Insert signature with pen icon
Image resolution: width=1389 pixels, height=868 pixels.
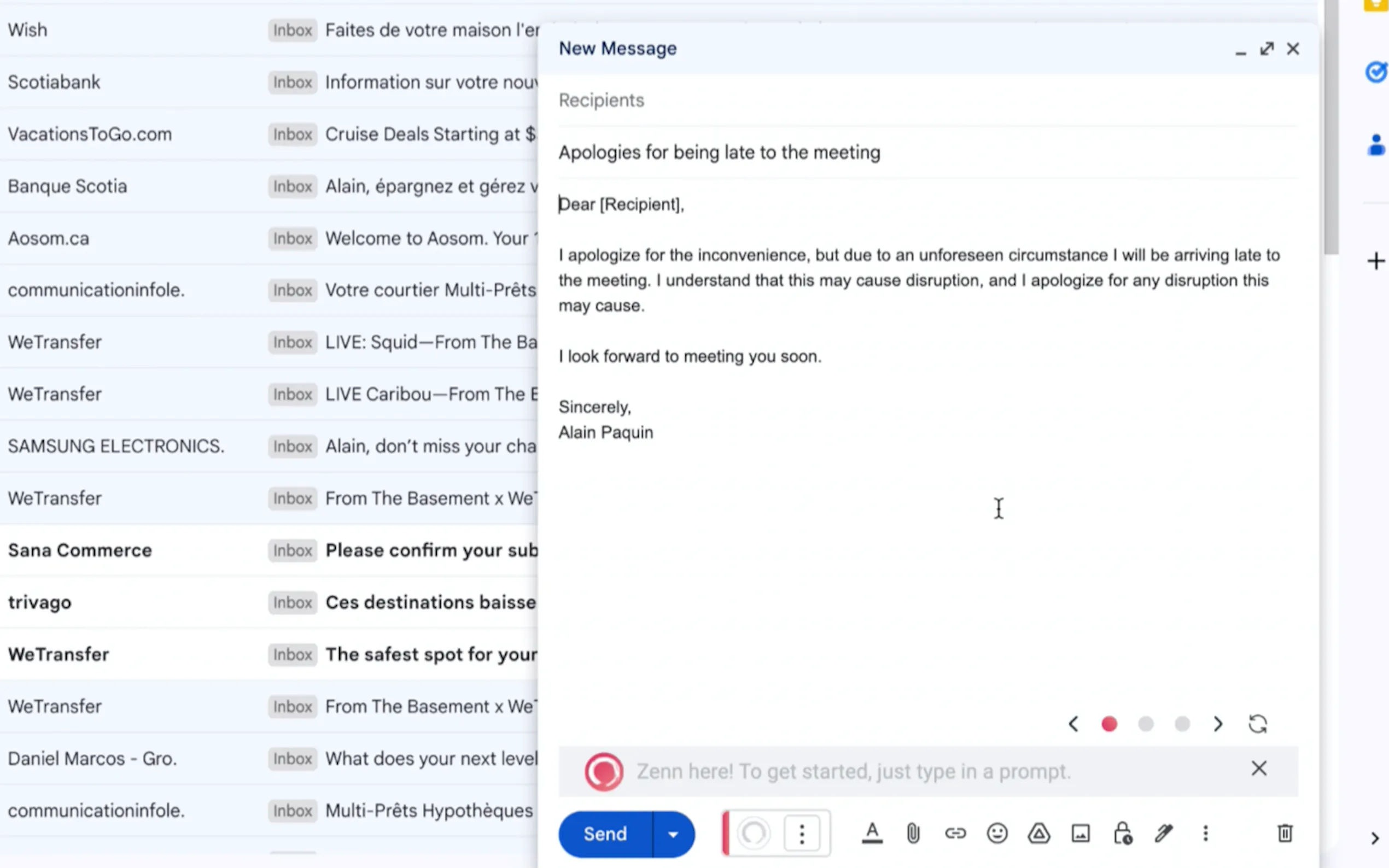click(x=1164, y=833)
